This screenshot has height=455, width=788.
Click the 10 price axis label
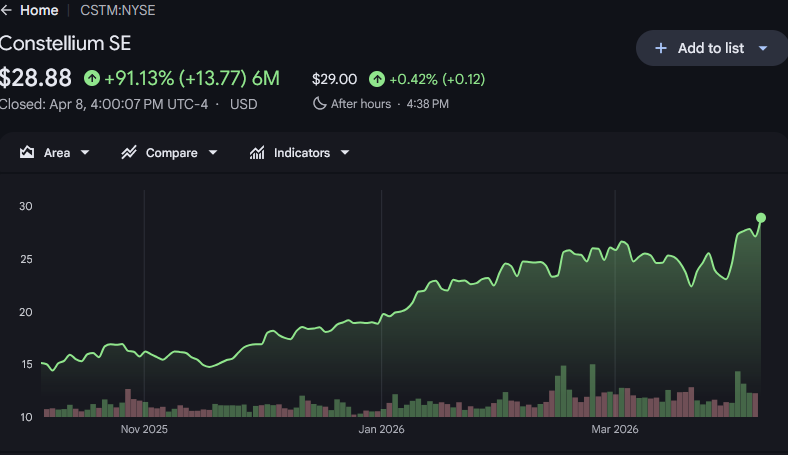pyautogui.click(x=26, y=417)
